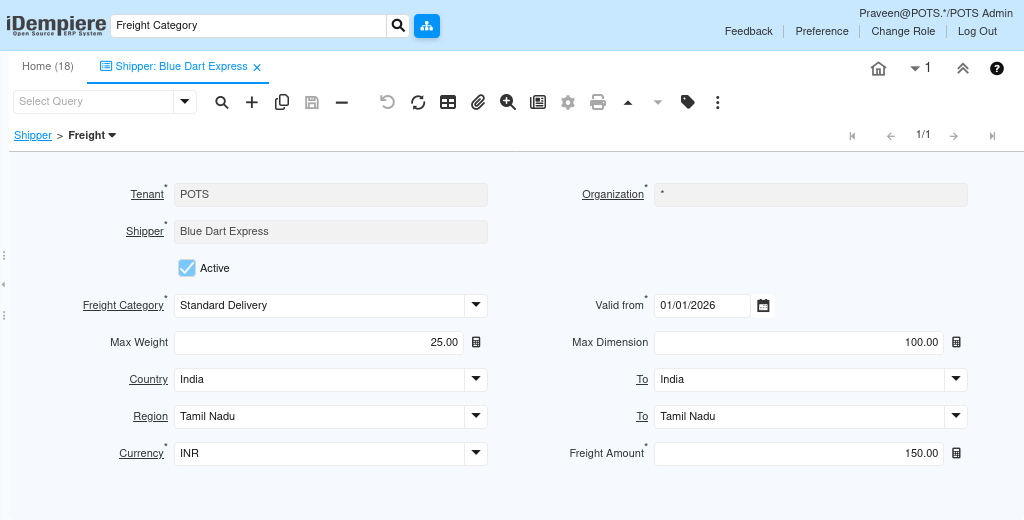Focus the global search box with Freight Category
Screen dimensions: 1024x520
(249, 25)
